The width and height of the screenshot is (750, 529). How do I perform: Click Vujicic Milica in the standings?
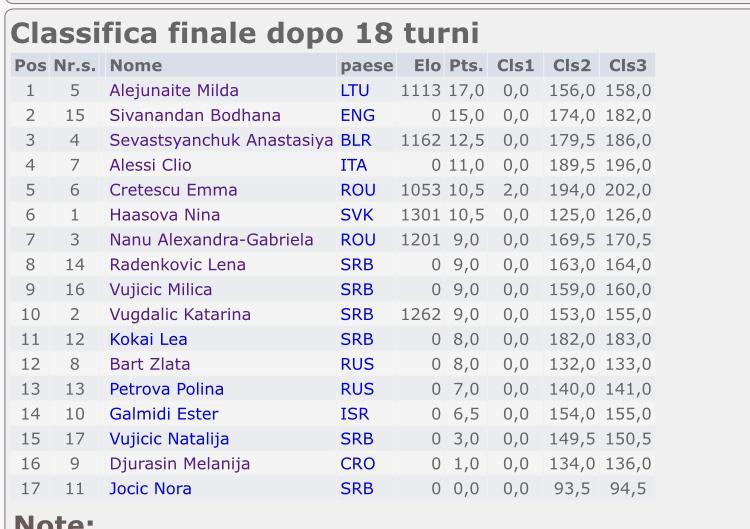tap(161, 290)
